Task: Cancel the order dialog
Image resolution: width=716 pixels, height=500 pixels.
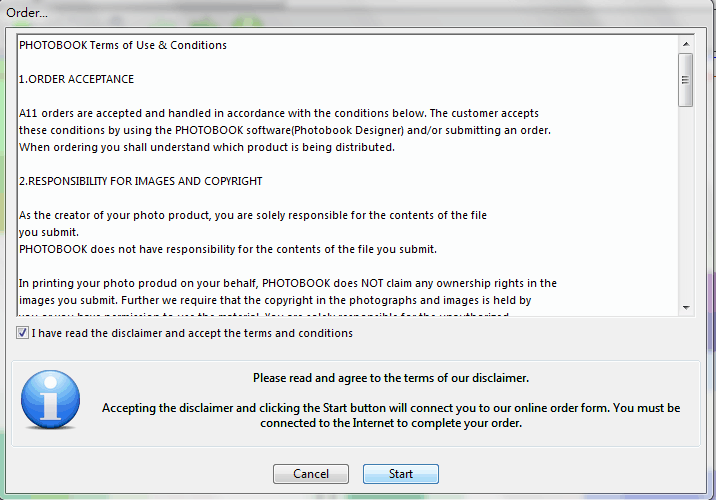Action: point(311,474)
